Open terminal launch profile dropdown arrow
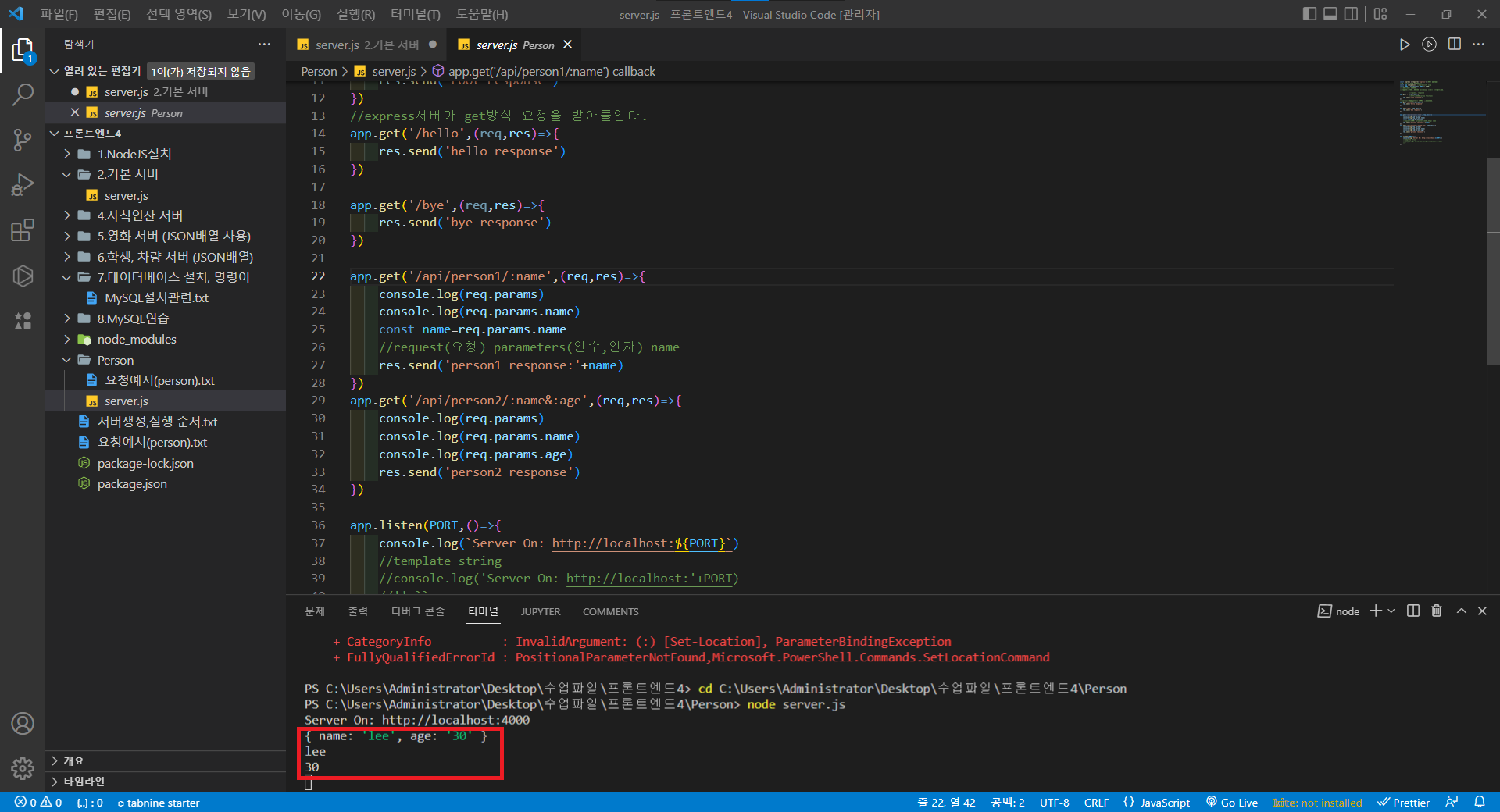 [1391, 611]
